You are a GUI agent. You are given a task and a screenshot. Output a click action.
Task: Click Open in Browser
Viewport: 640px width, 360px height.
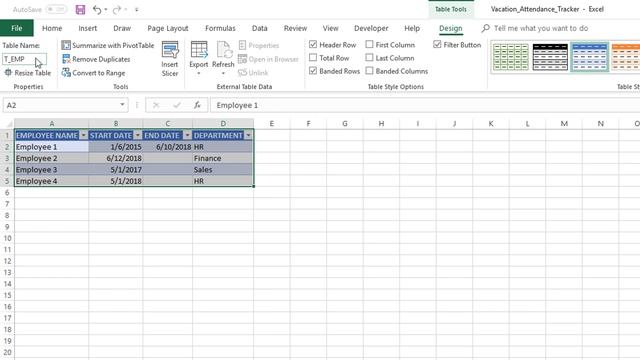(268, 59)
